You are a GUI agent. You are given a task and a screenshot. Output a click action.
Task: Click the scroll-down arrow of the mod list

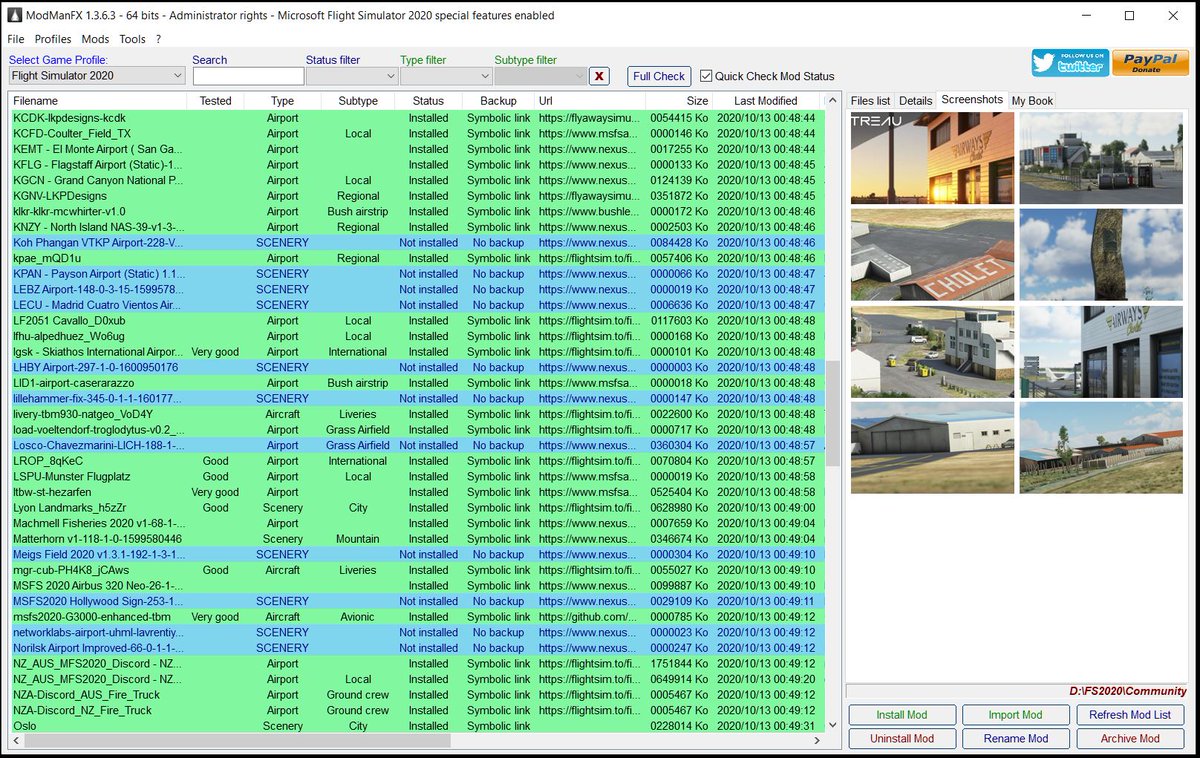click(x=833, y=725)
